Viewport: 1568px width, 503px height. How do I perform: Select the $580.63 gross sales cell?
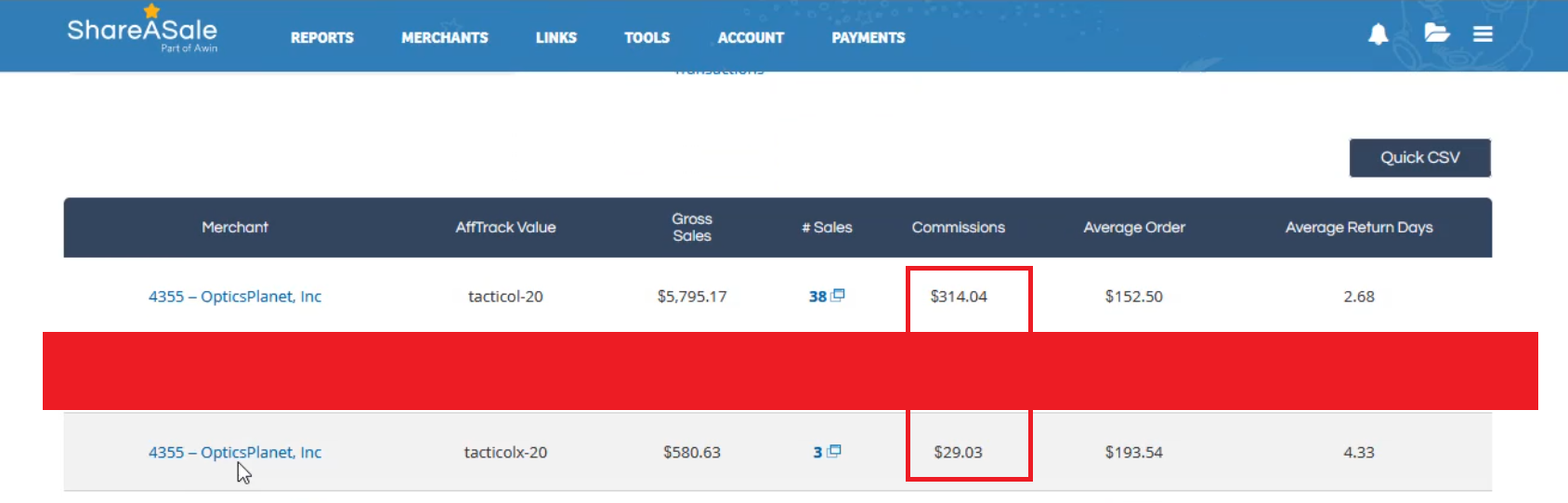click(692, 453)
